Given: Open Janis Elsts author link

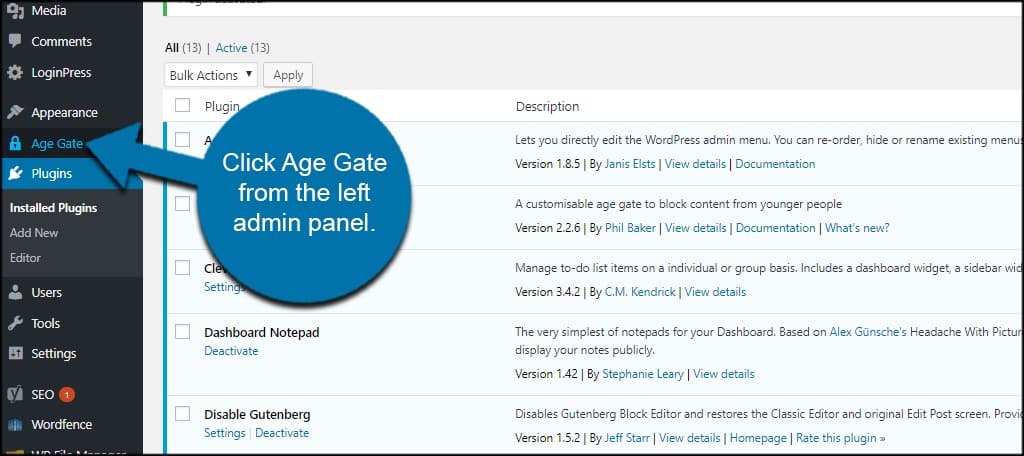Looking at the screenshot, I should (631, 164).
